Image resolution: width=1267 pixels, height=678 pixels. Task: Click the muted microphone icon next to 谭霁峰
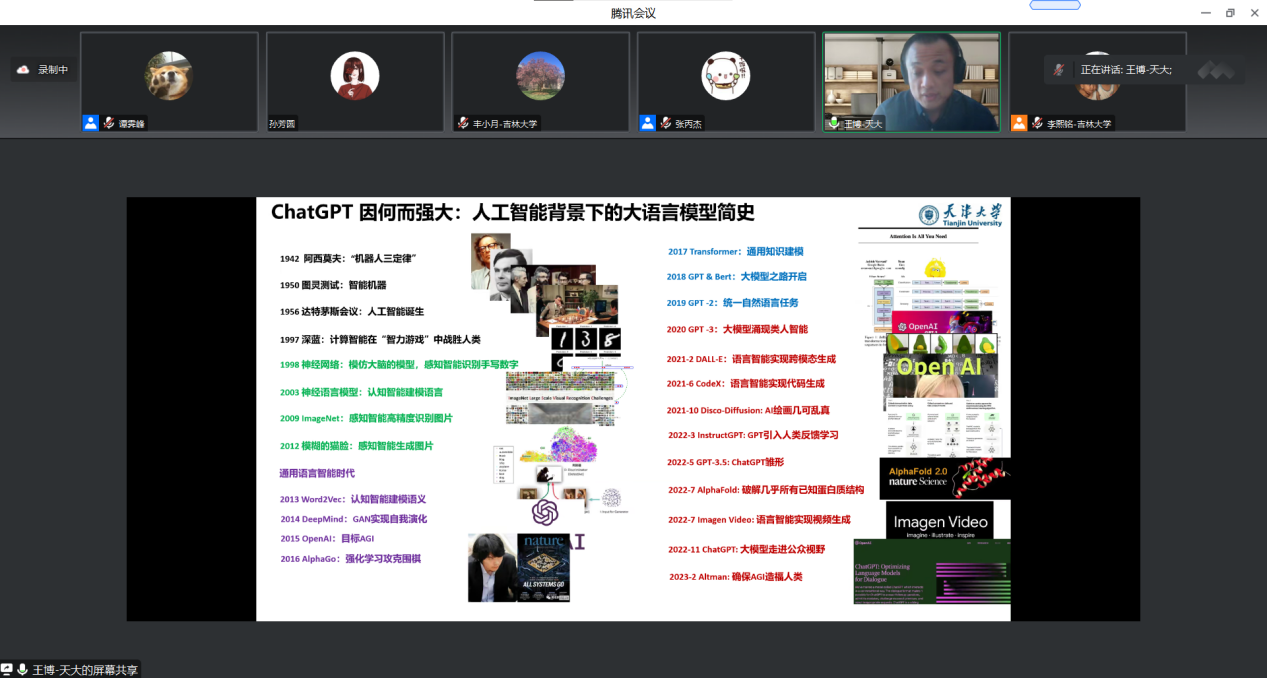[x=109, y=123]
